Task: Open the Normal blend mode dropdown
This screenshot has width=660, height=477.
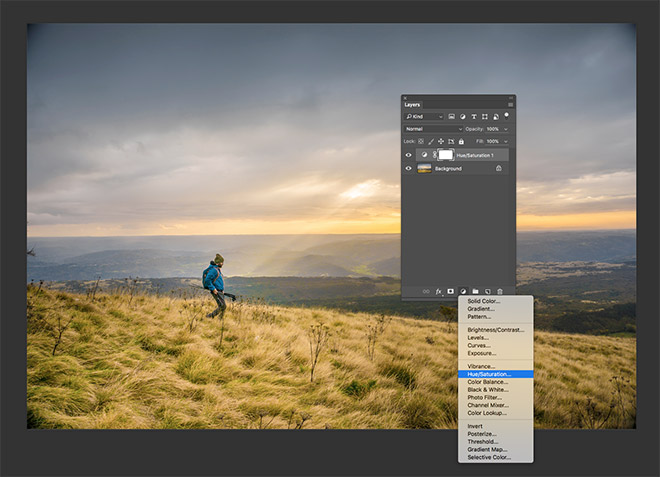Action: 432,129
